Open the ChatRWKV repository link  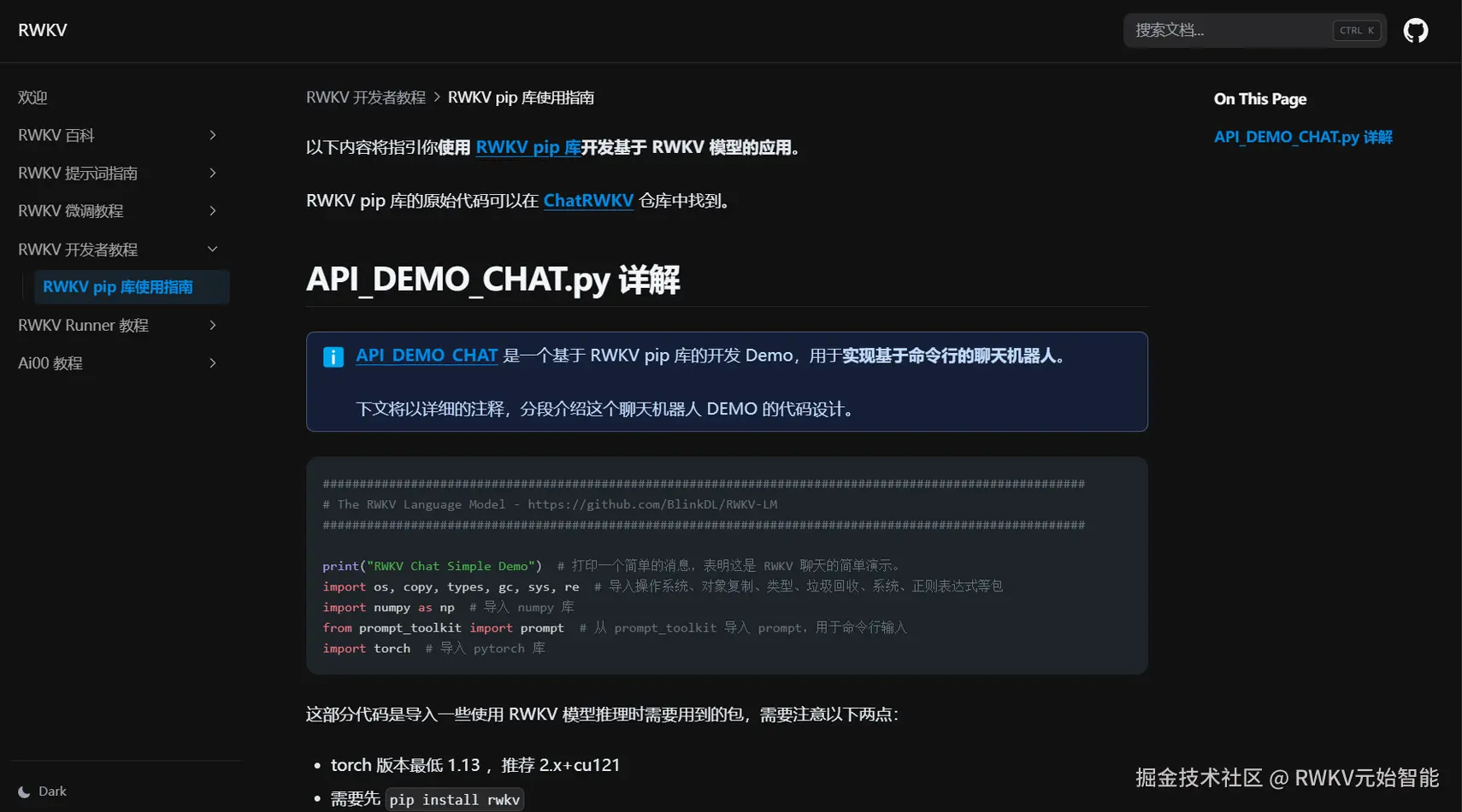[x=587, y=200]
